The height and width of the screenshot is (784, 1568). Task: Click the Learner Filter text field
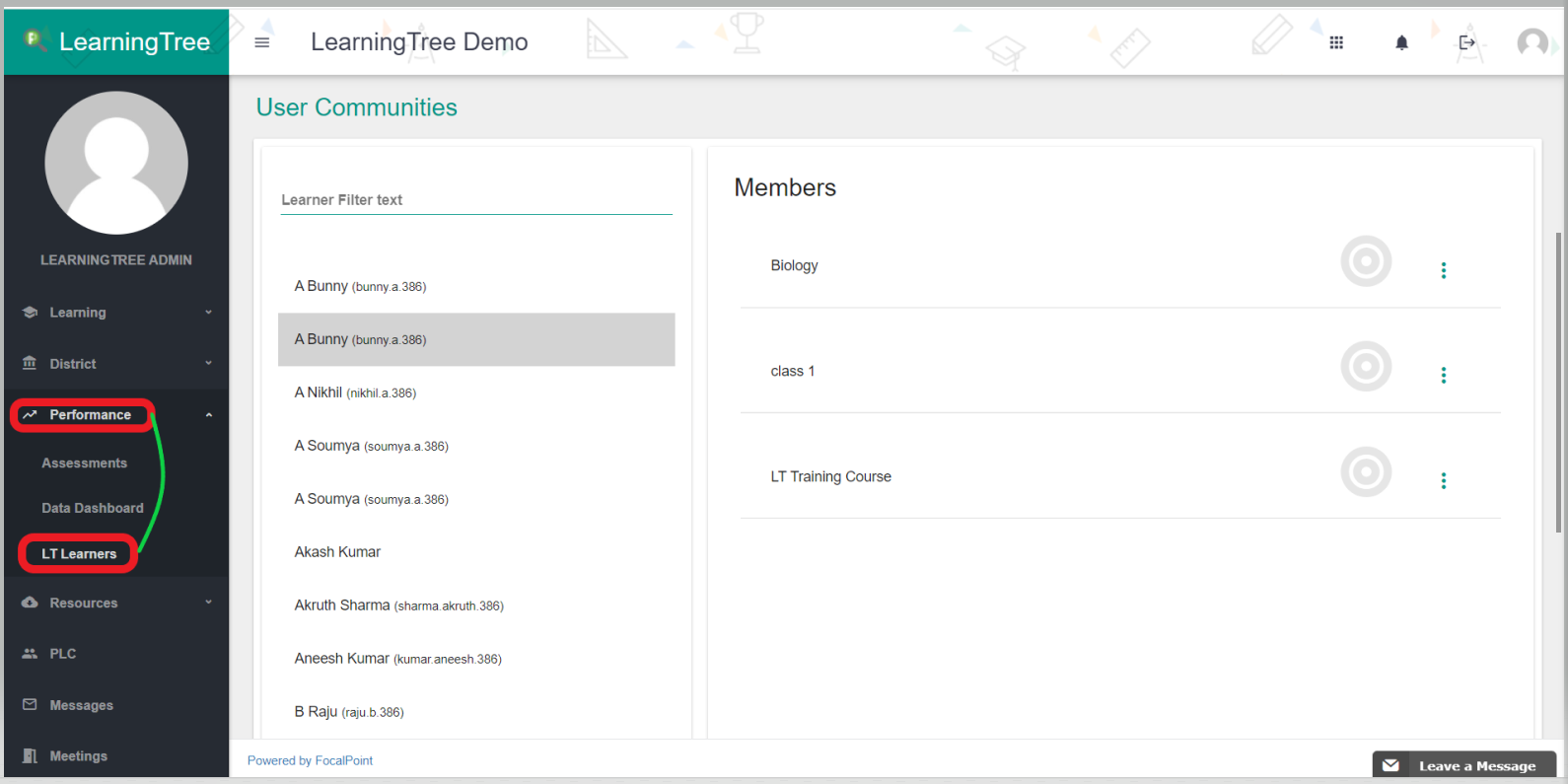click(x=476, y=200)
